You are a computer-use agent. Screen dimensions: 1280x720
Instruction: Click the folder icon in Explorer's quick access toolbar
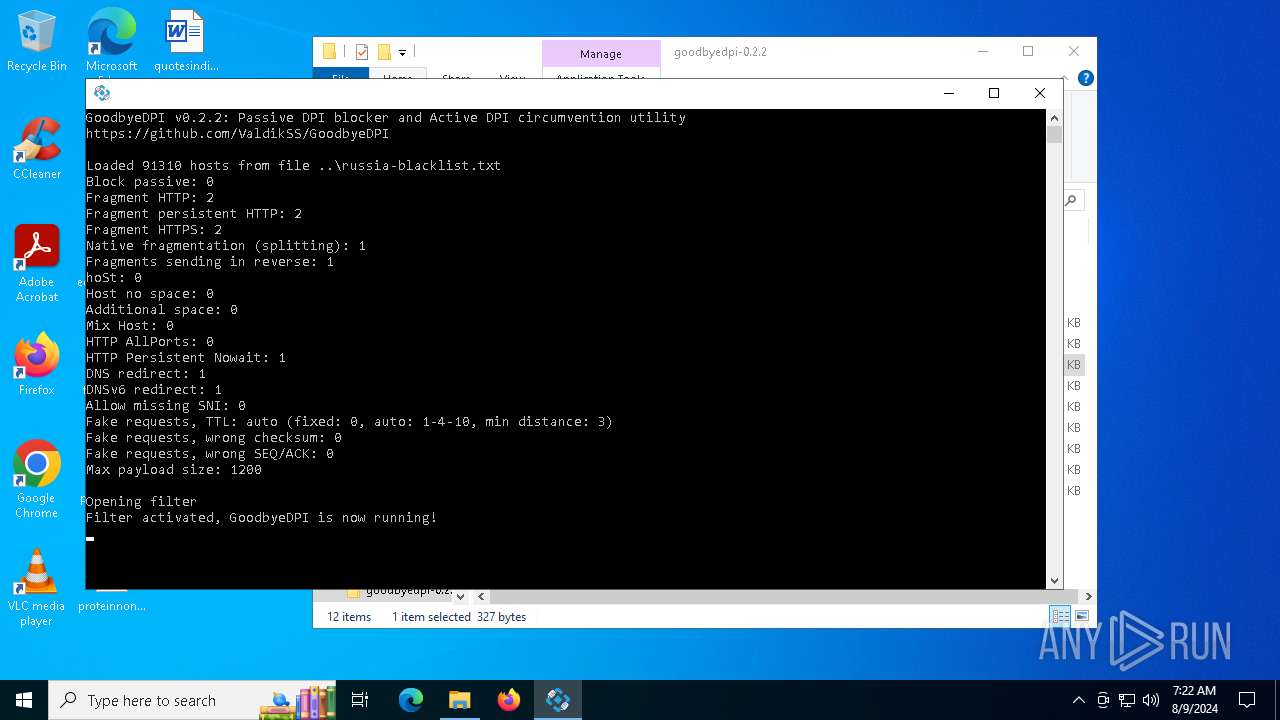click(329, 52)
